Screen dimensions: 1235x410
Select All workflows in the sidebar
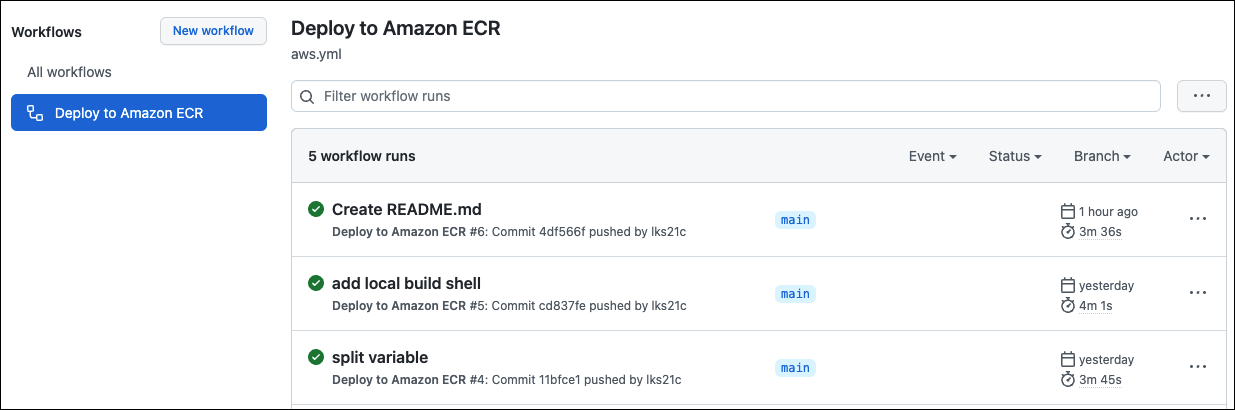click(69, 72)
